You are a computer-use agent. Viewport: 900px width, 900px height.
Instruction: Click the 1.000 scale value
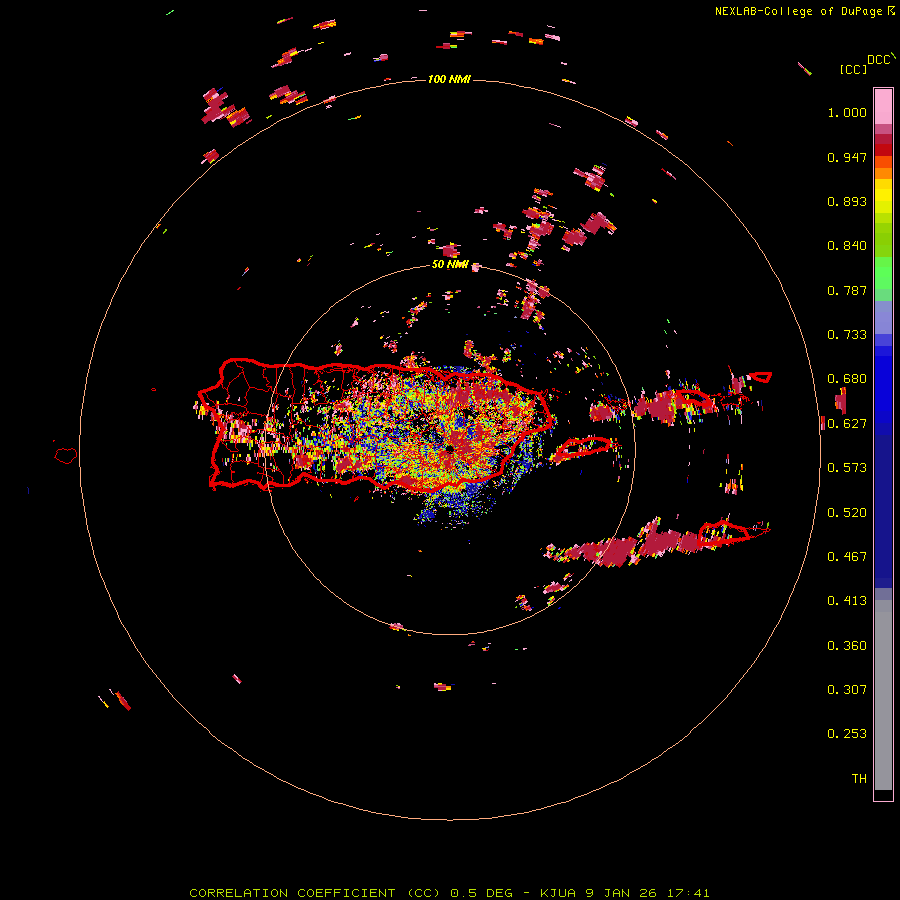(847, 112)
